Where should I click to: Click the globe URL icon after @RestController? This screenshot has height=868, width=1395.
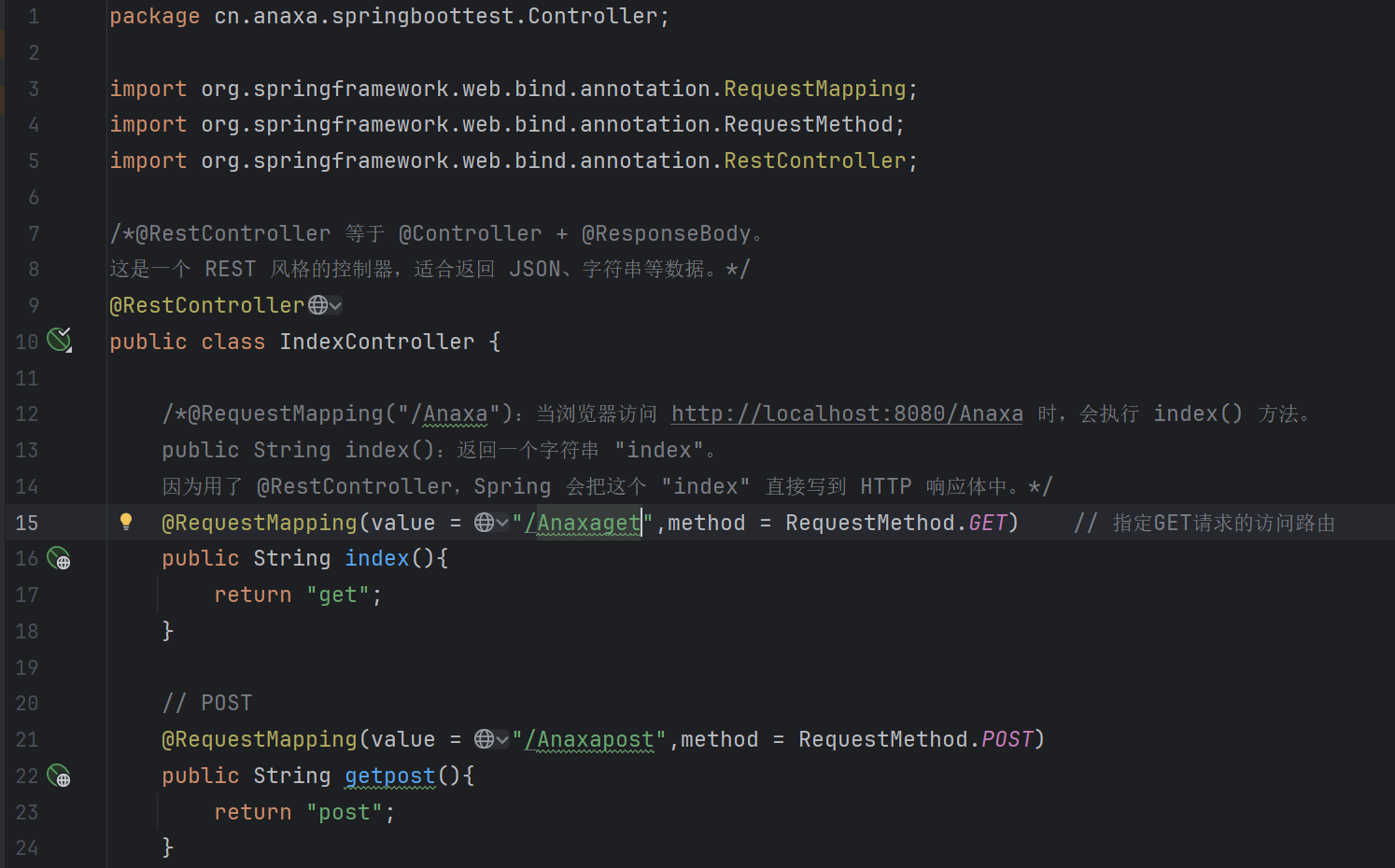coord(317,305)
